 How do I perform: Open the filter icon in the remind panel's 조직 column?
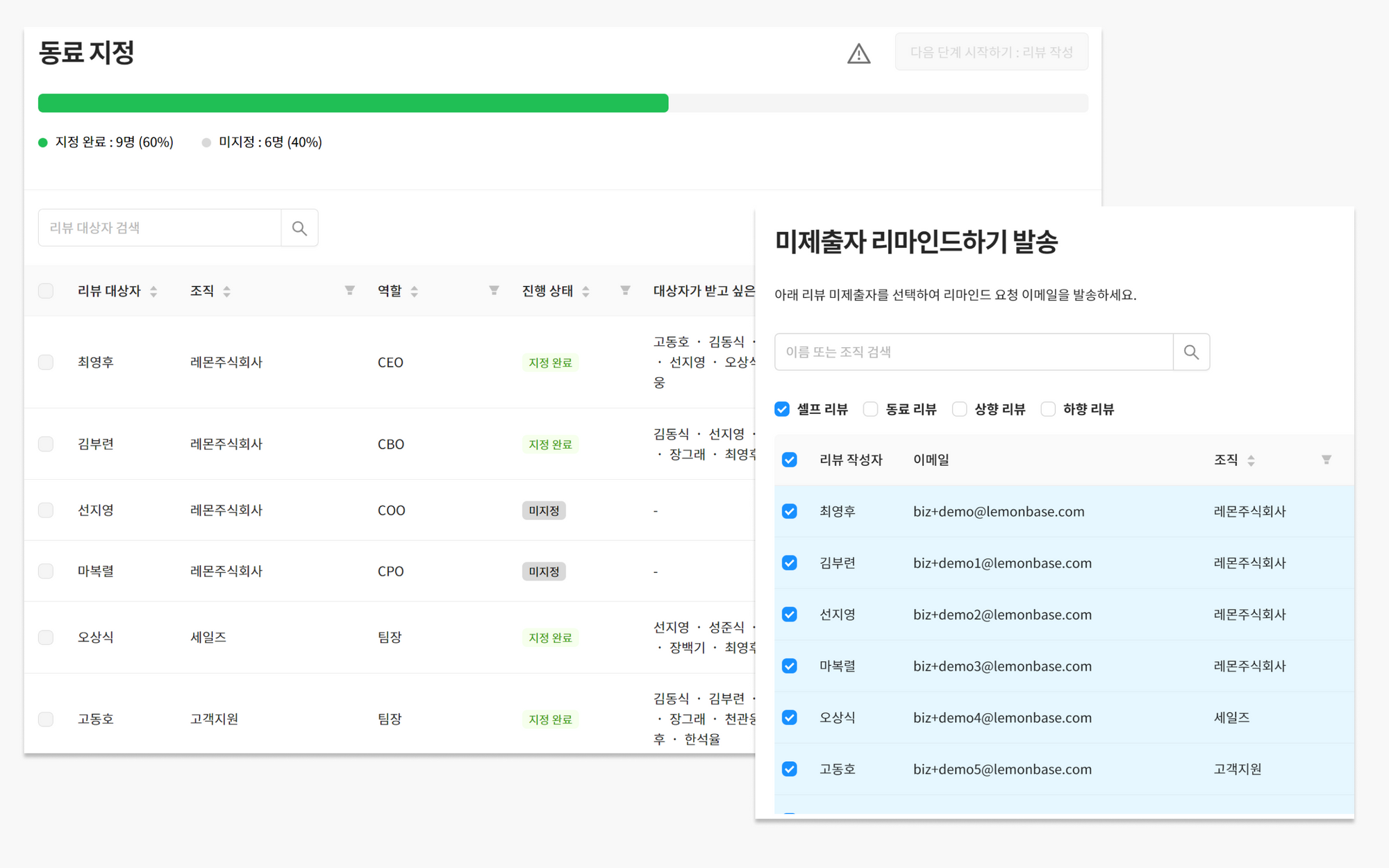(x=1326, y=459)
